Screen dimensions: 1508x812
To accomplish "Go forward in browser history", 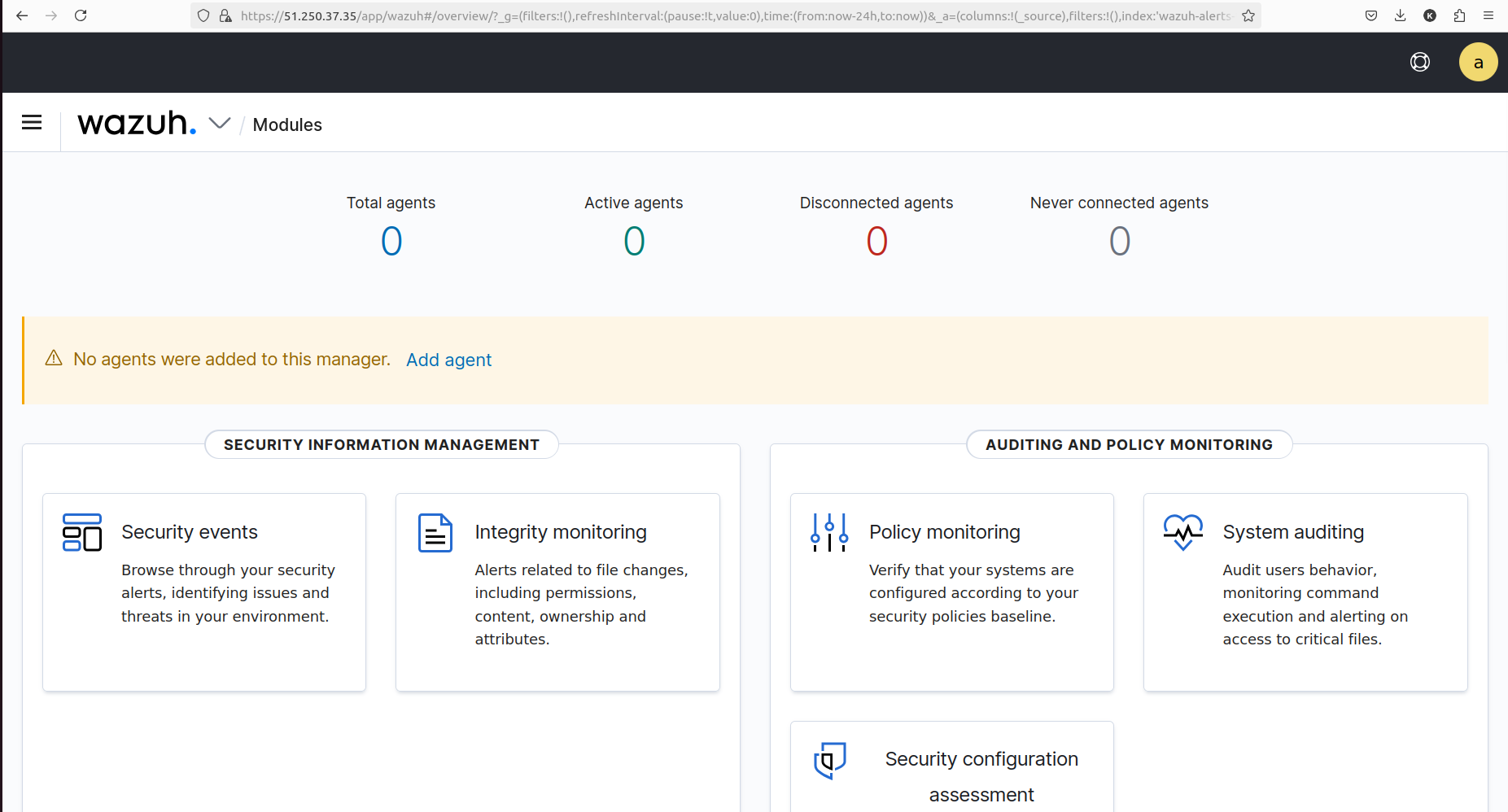I will (x=51, y=15).
